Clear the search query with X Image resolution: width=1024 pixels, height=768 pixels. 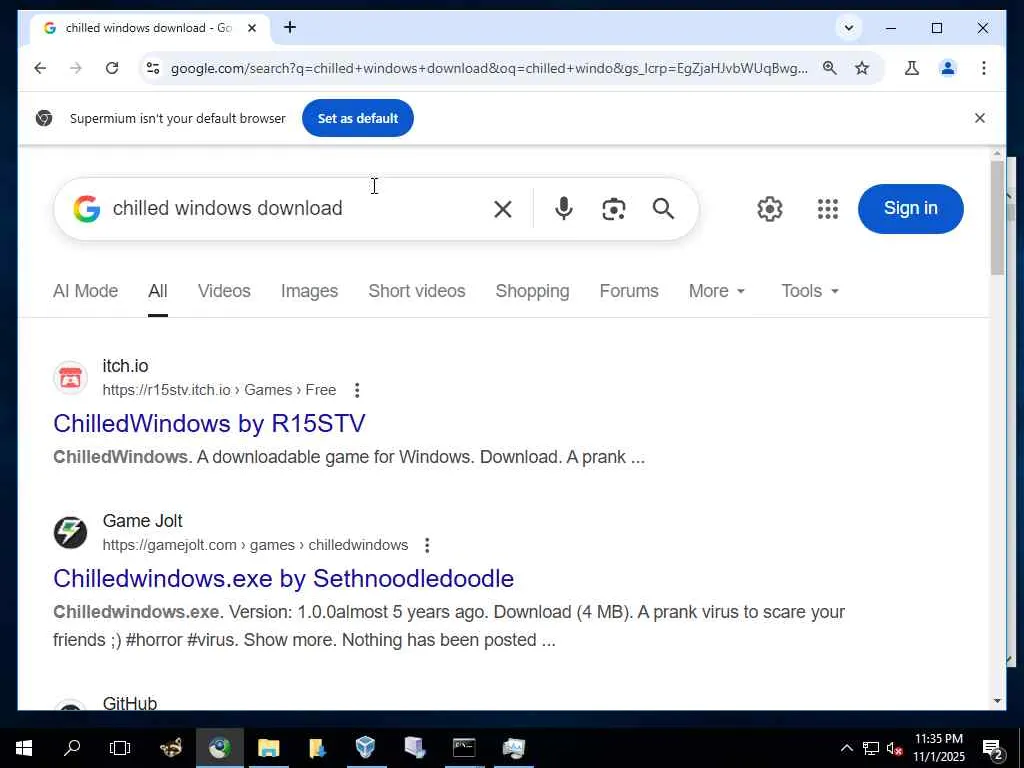pos(503,209)
